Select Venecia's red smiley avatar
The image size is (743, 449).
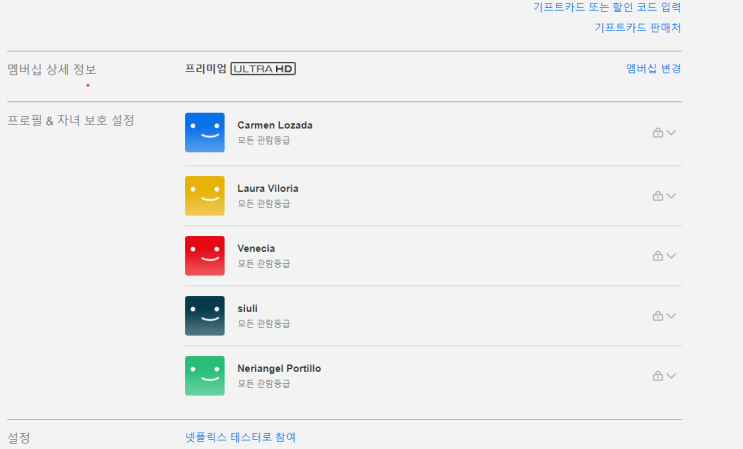point(205,256)
